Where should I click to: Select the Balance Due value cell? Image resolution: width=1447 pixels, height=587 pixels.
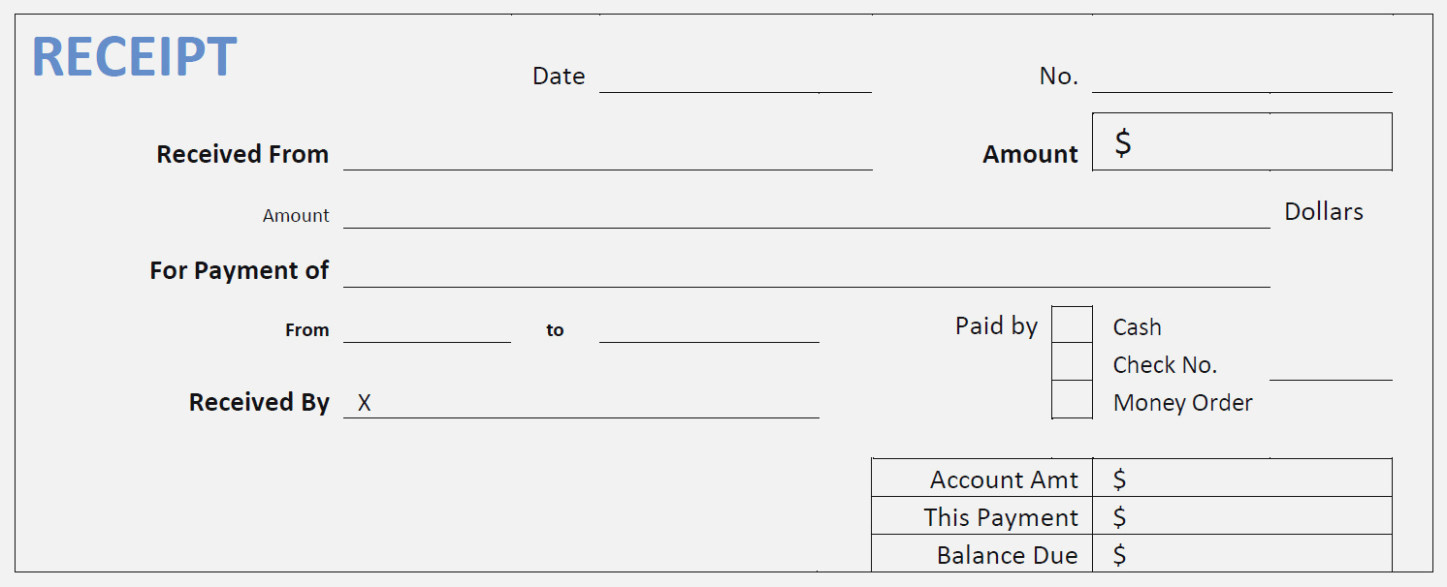pos(1241,555)
